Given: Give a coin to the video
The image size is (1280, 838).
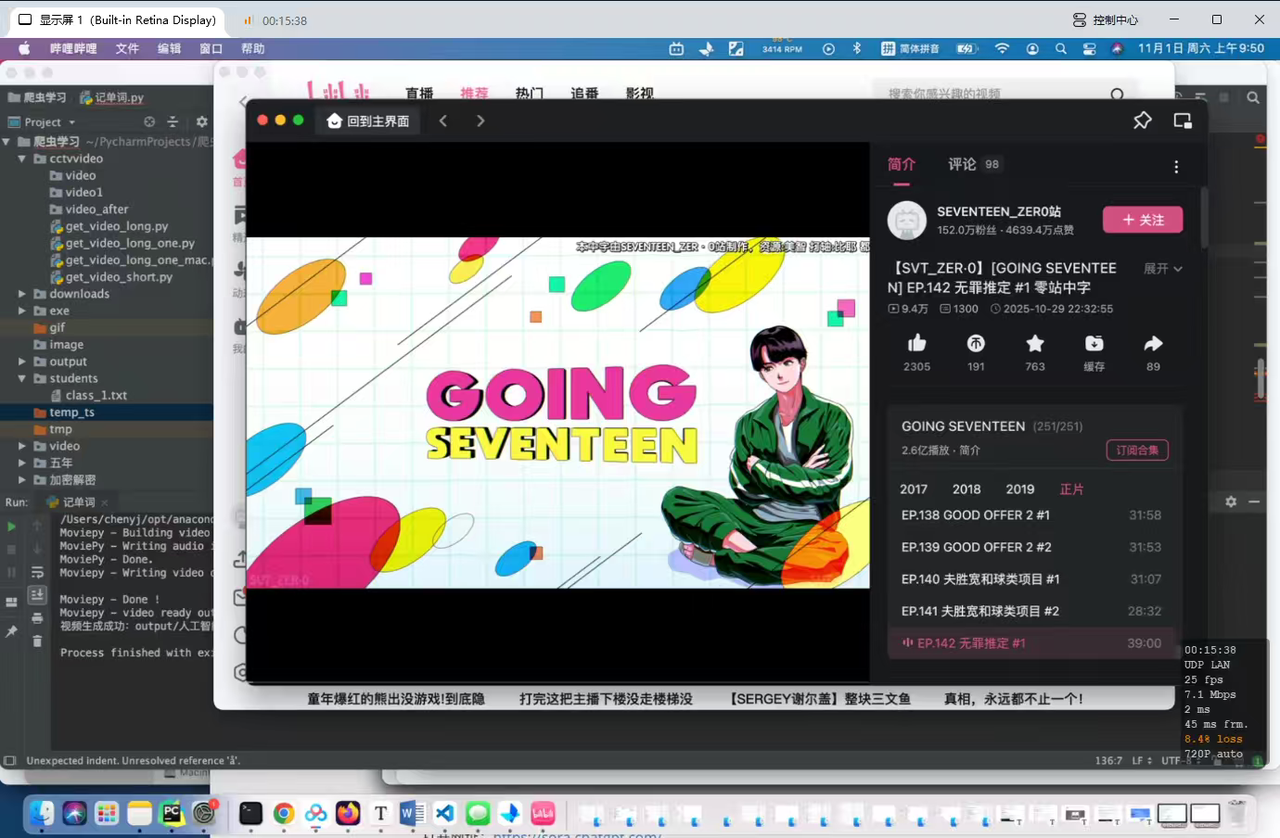Looking at the screenshot, I should (976, 344).
